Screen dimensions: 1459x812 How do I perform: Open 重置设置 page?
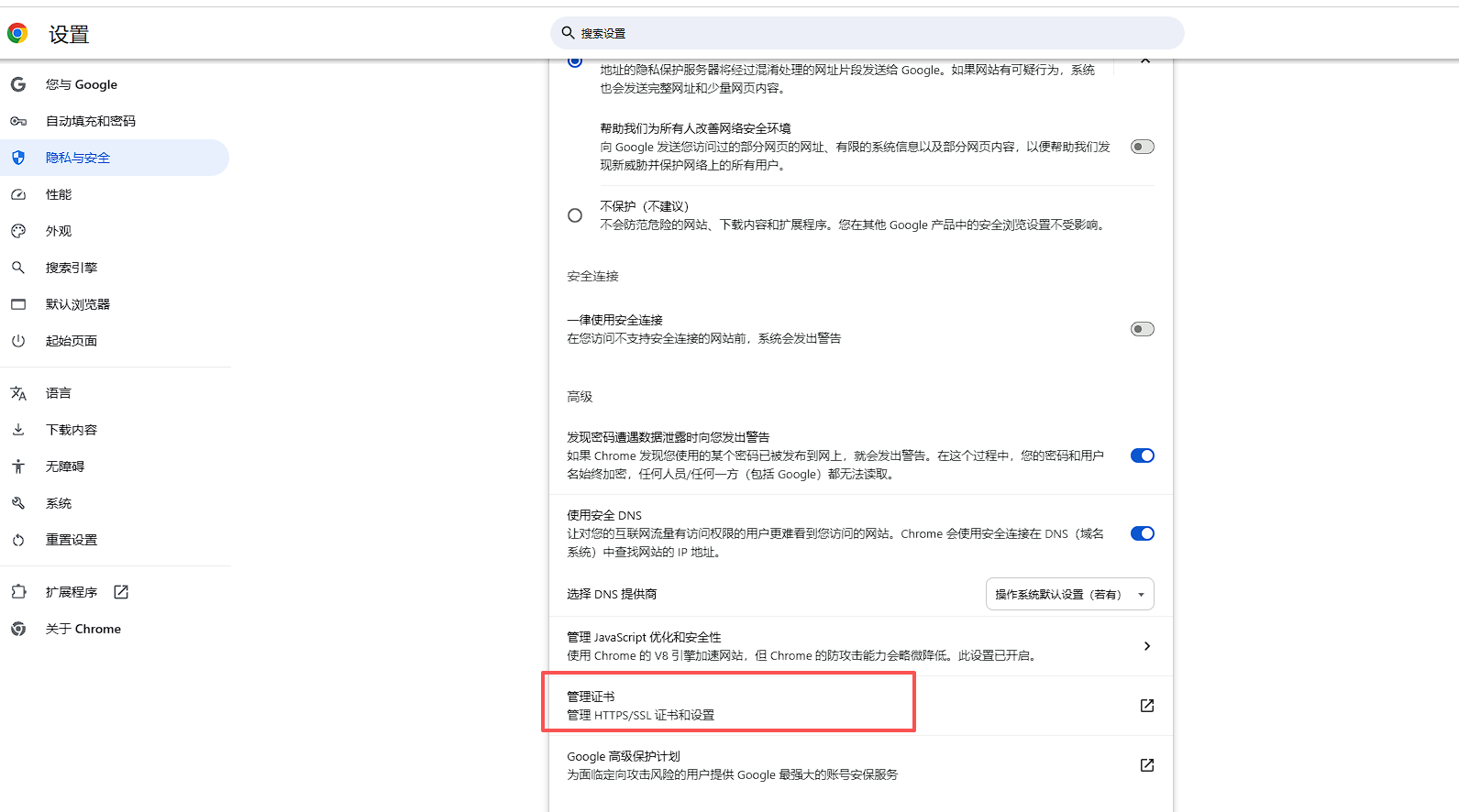coord(115,540)
